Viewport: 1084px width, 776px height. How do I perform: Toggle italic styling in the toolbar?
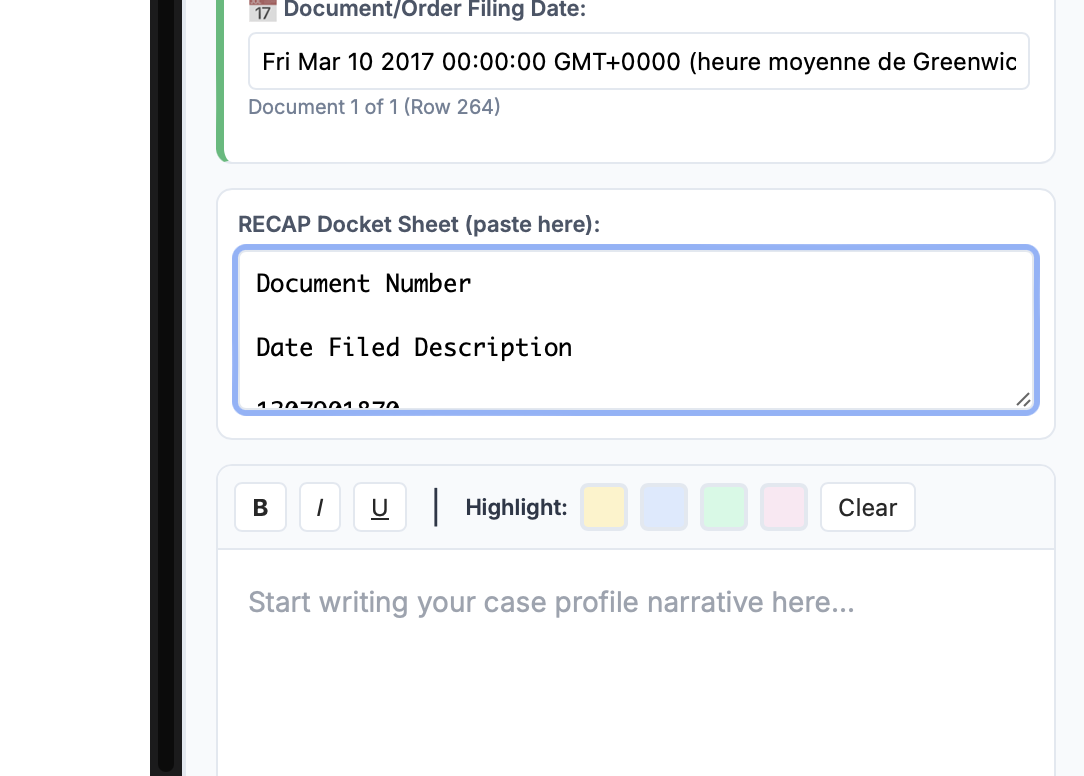pos(320,507)
